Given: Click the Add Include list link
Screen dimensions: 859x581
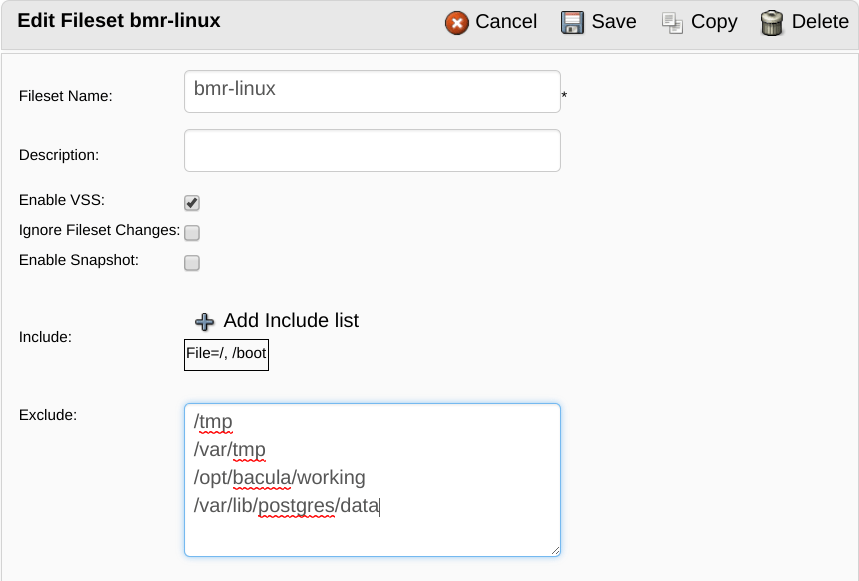Looking at the screenshot, I should tap(291, 320).
